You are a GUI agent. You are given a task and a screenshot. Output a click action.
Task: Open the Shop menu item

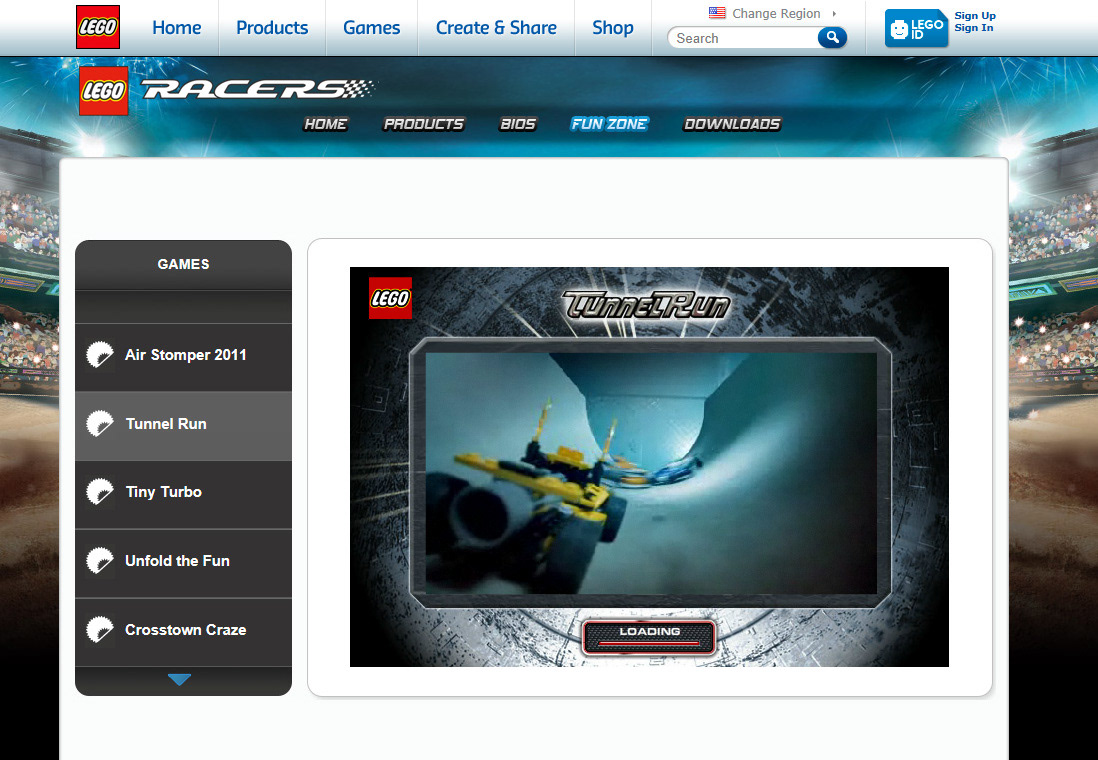[613, 27]
